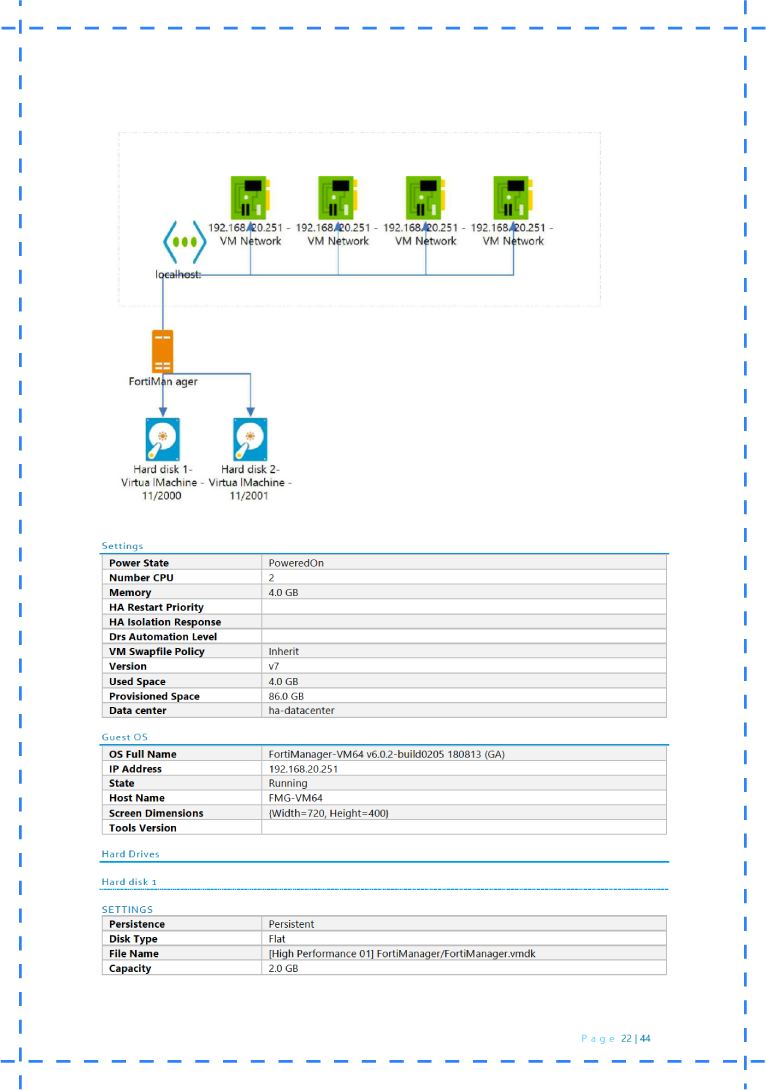Select the 'State' label in Guest OS table
766x1090 pixels.
122,783
